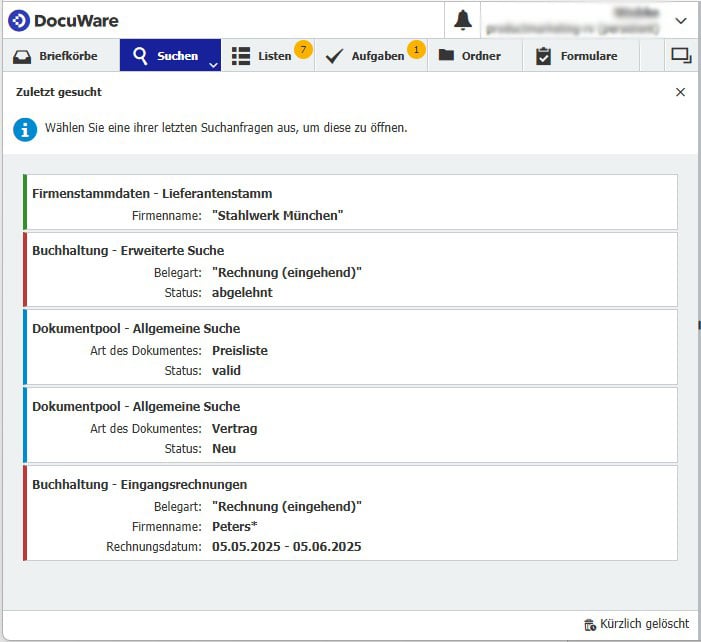Open the Ordner tab
Screen dimensions: 701x642
click(x=475, y=55)
